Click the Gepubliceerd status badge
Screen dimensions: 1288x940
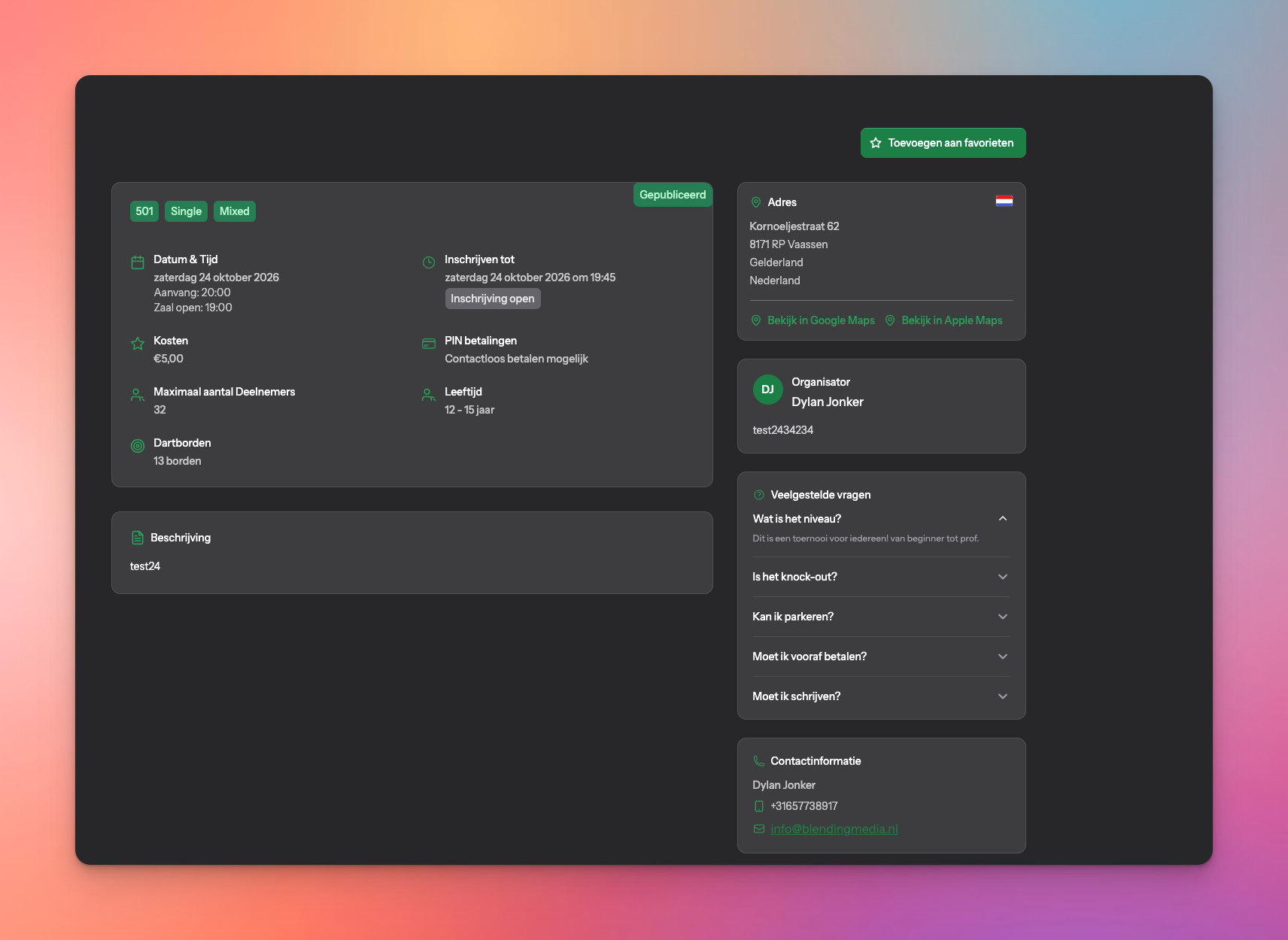pos(673,195)
